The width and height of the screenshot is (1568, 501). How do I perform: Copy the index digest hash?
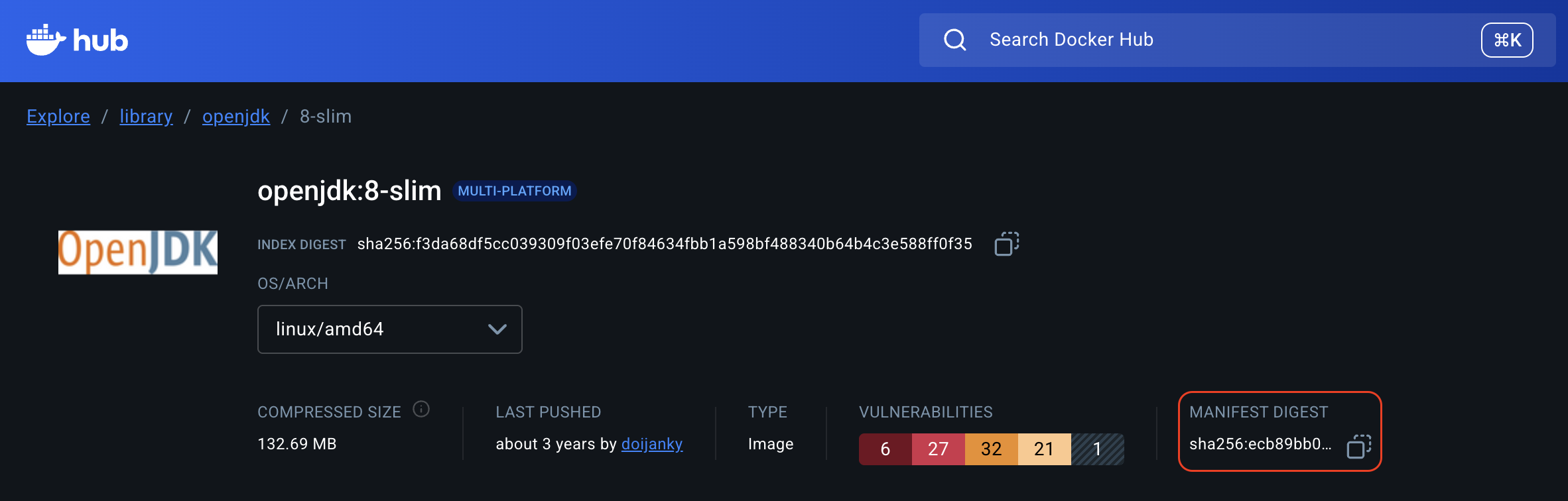1006,244
